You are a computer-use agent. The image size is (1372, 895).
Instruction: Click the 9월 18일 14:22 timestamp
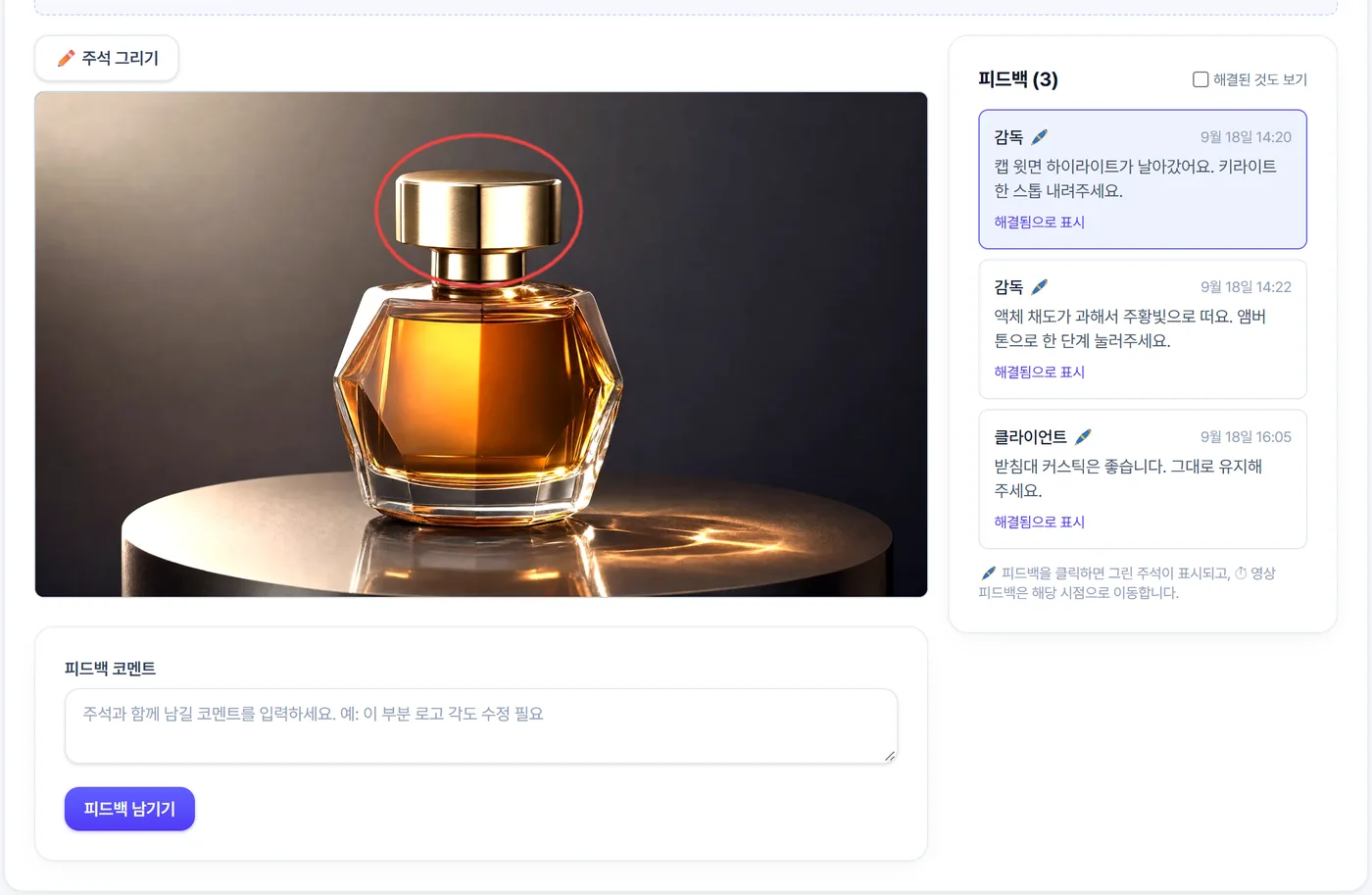(1246, 287)
